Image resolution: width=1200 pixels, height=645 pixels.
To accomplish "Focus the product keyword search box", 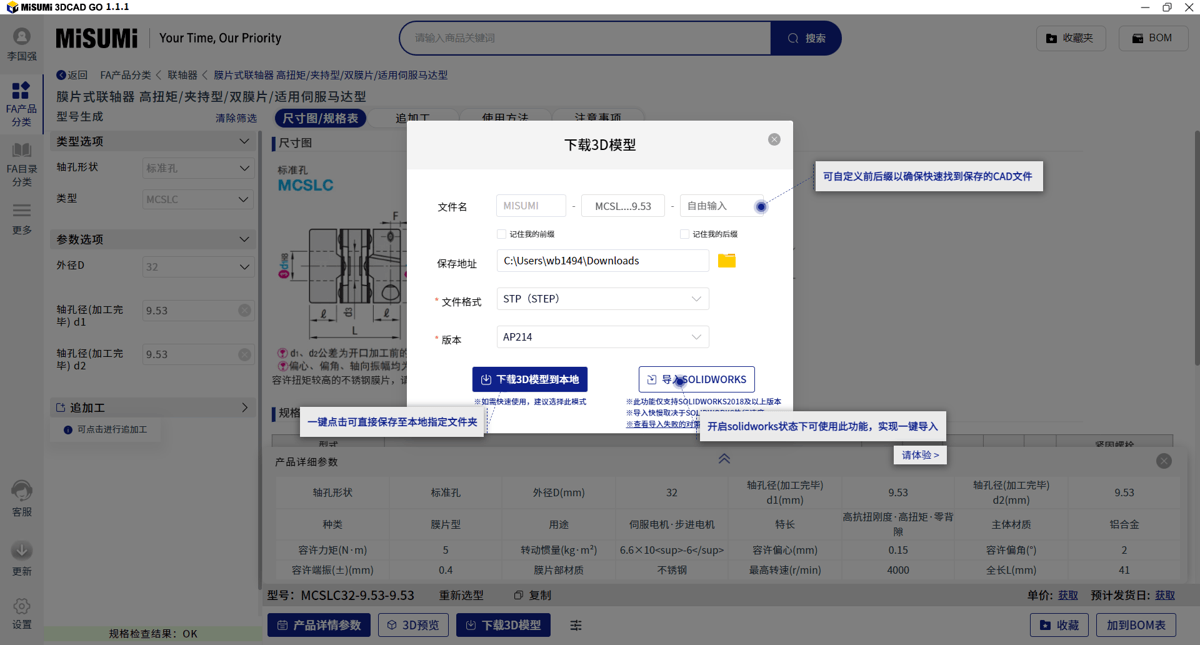I will coord(586,38).
